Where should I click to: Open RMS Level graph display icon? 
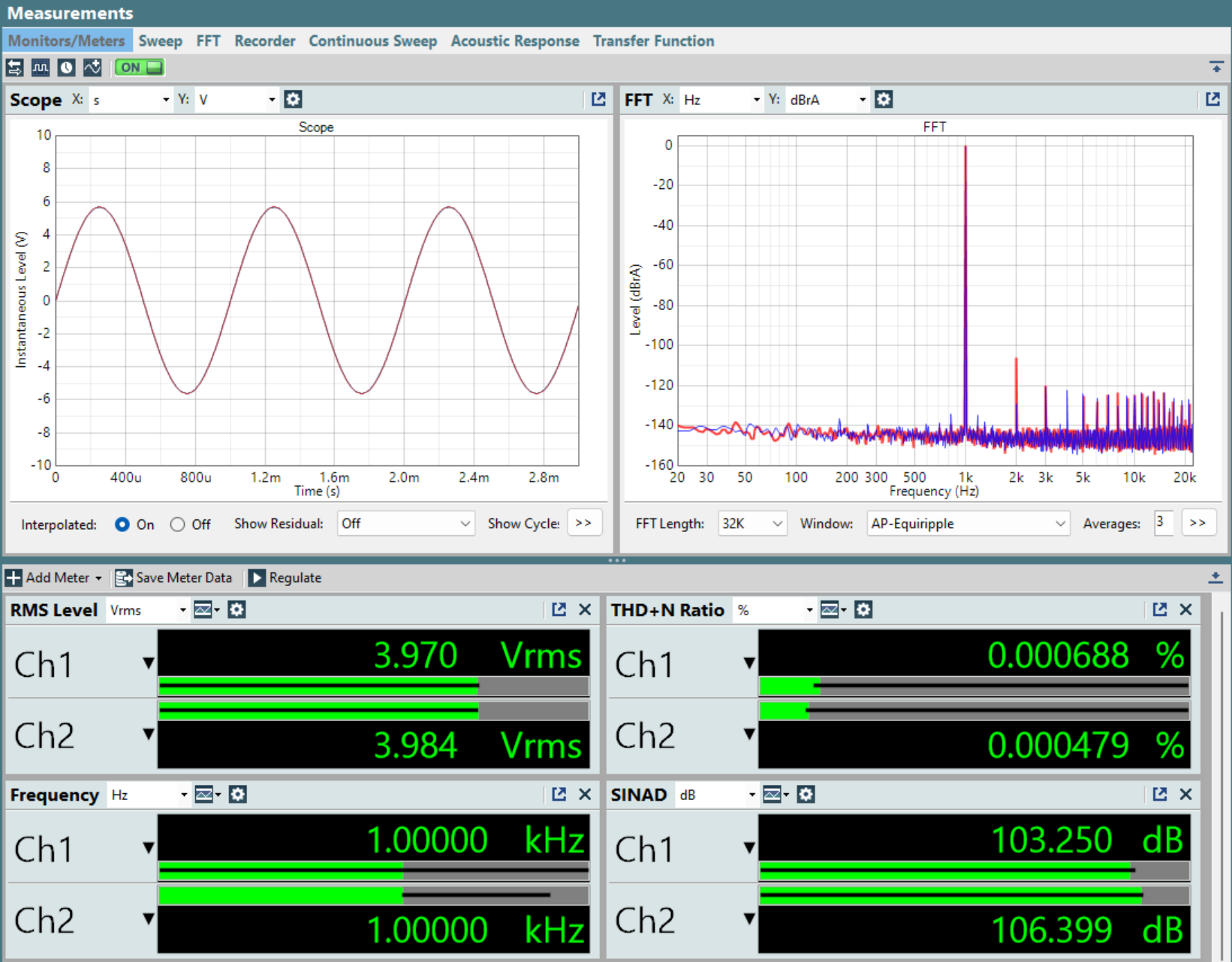pyautogui.click(x=203, y=610)
